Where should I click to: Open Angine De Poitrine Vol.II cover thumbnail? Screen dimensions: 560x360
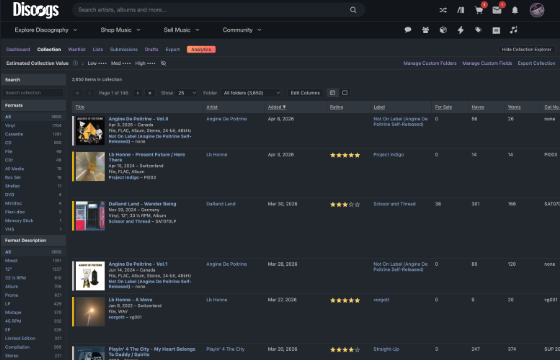point(90,130)
